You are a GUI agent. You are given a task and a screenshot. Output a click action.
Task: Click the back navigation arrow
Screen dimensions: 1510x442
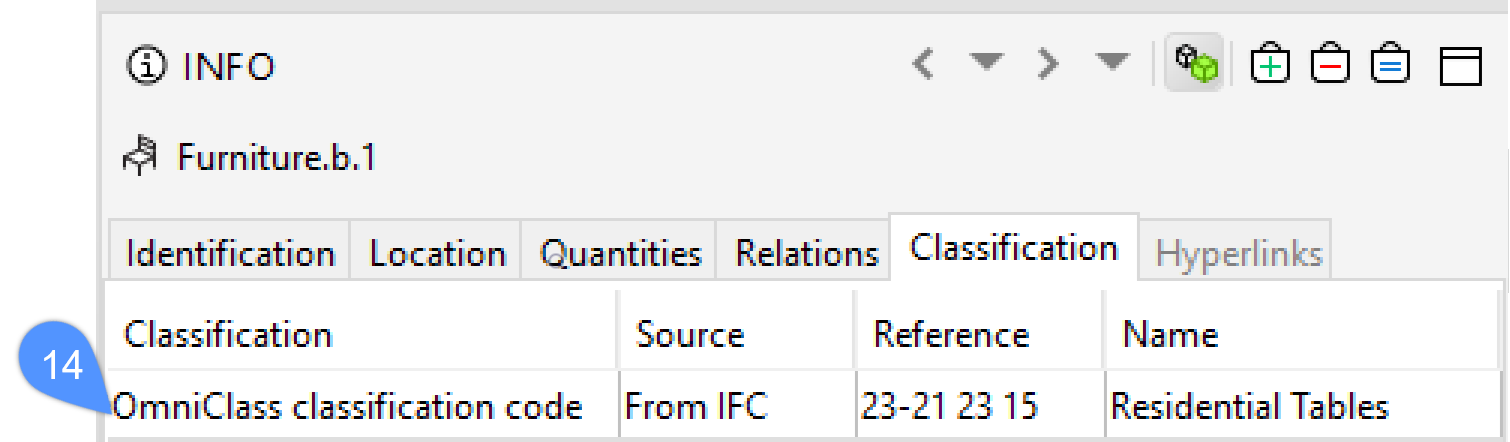pos(924,65)
